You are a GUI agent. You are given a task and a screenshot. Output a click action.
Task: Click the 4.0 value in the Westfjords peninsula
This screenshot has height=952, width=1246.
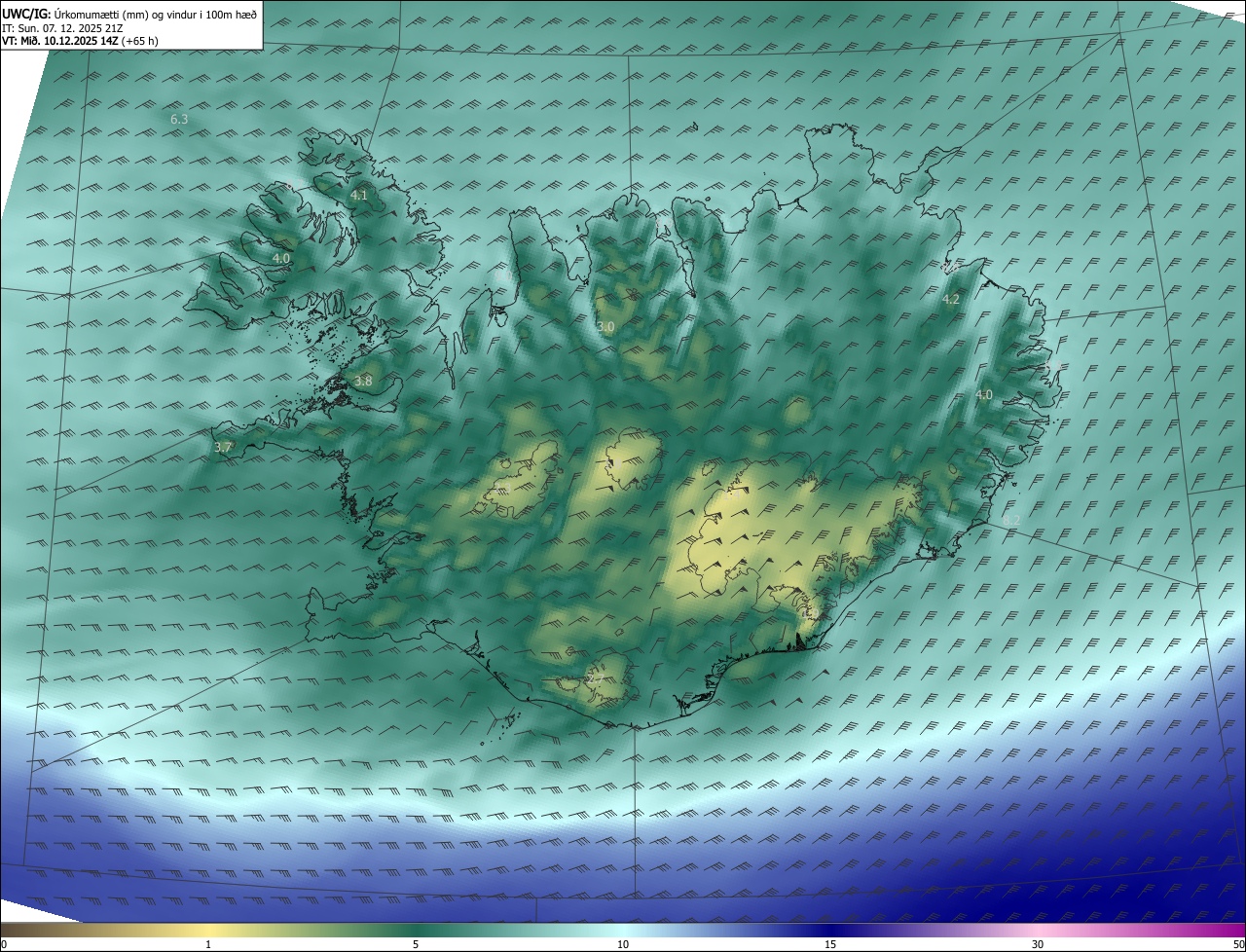(x=281, y=259)
